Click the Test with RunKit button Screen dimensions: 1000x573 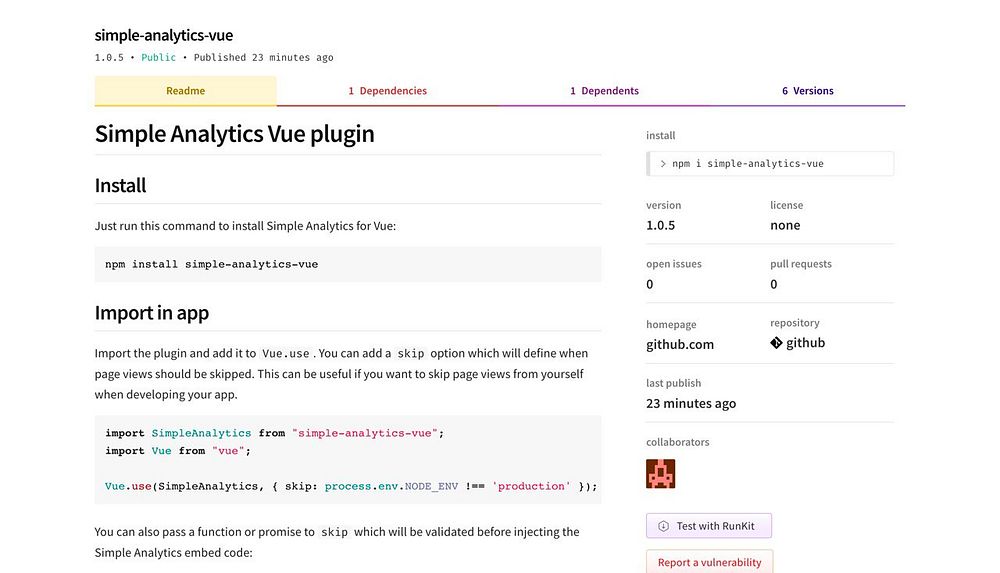point(709,526)
